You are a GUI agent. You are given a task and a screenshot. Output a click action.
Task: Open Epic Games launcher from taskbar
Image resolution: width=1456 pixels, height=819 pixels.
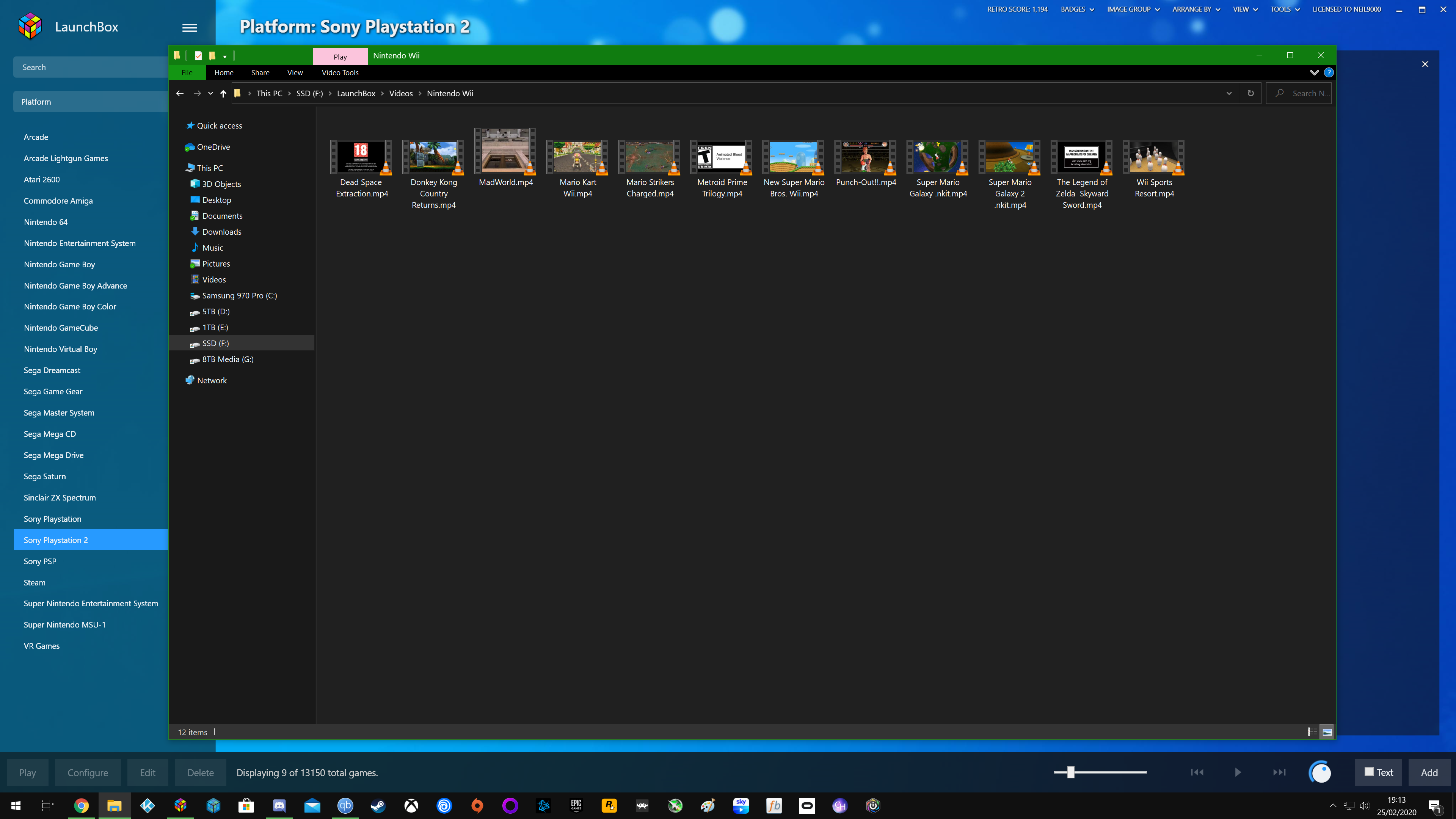(x=576, y=805)
